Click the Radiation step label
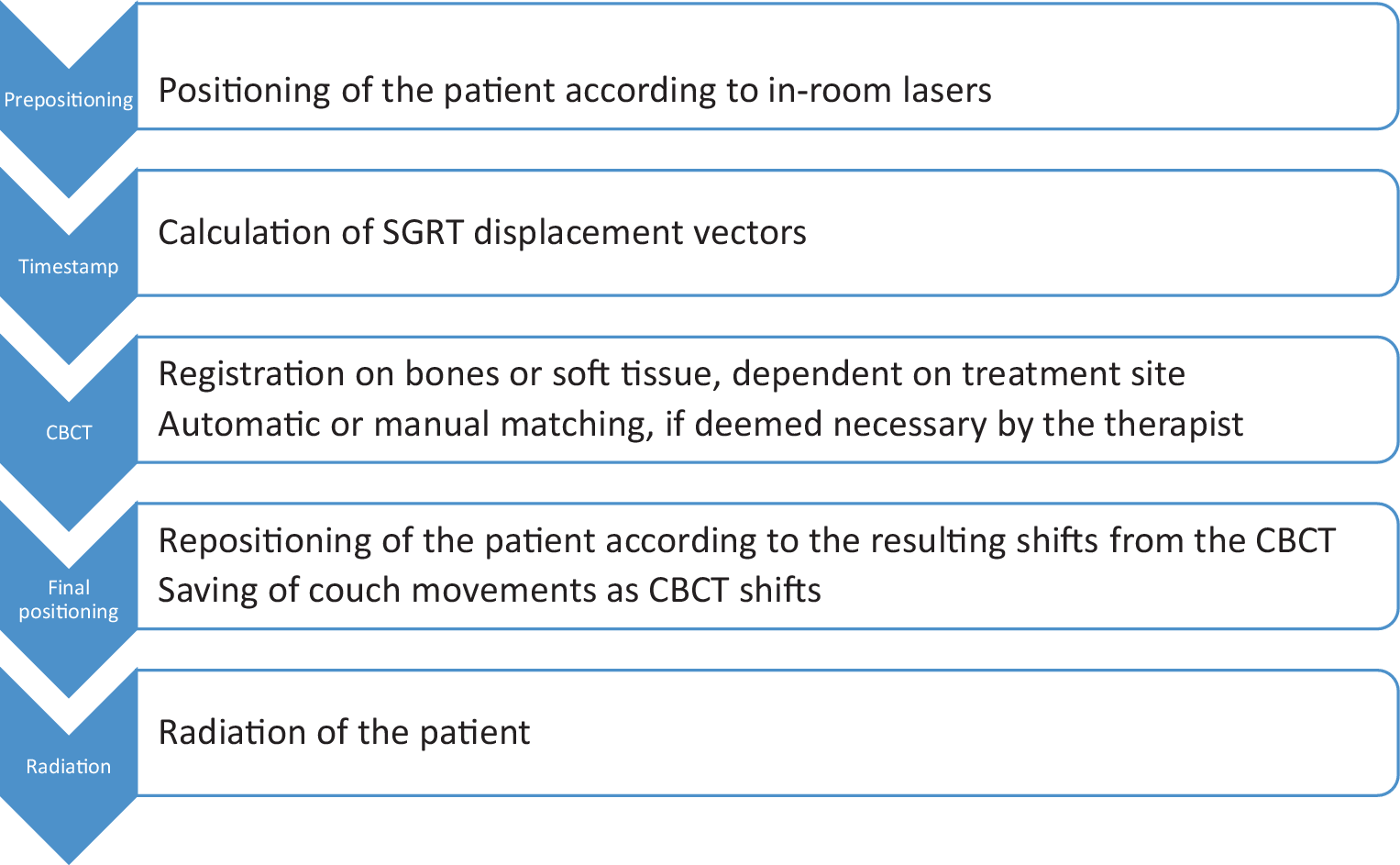 pos(69,767)
